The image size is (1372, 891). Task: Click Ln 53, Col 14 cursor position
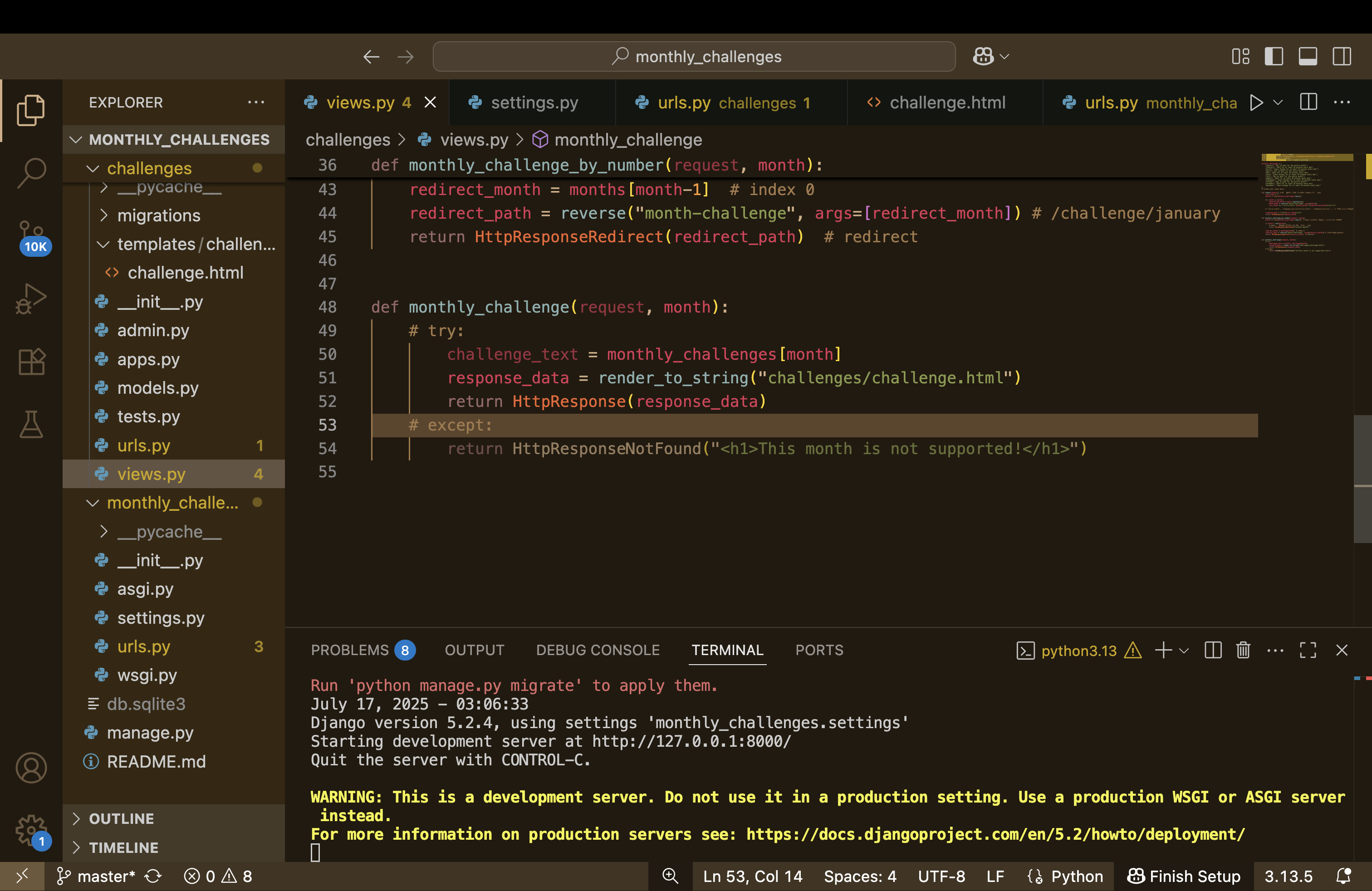pos(752,876)
